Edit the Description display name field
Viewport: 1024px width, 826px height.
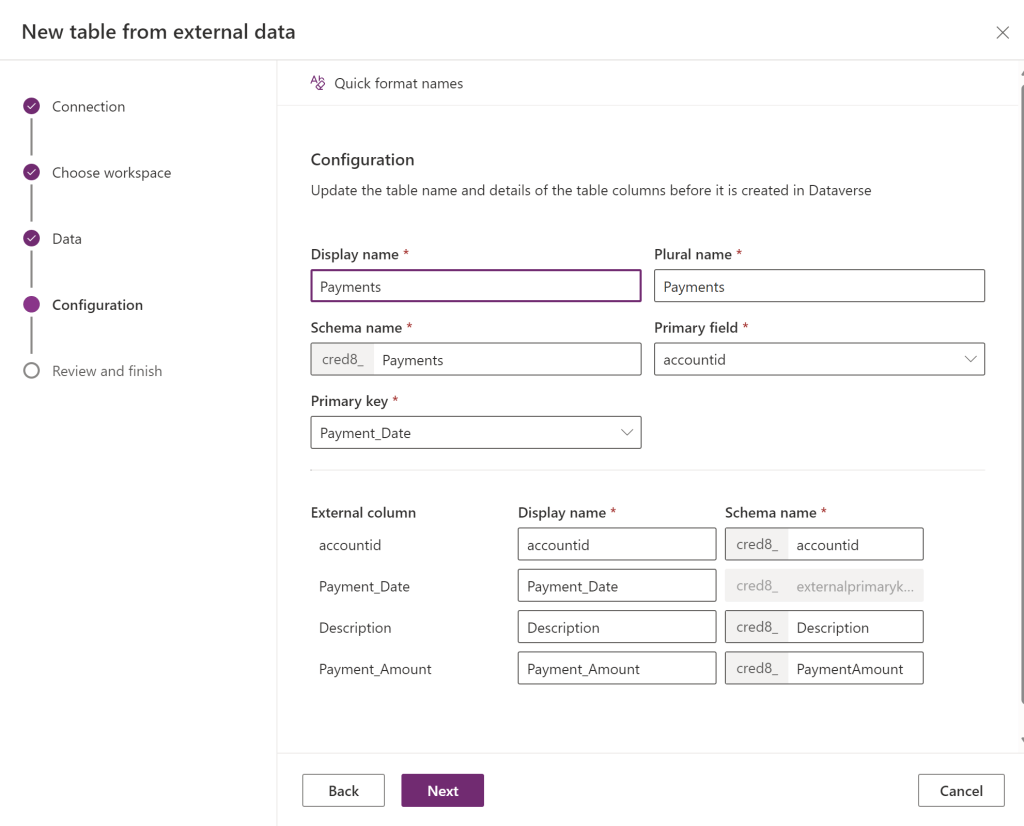pos(617,627)
